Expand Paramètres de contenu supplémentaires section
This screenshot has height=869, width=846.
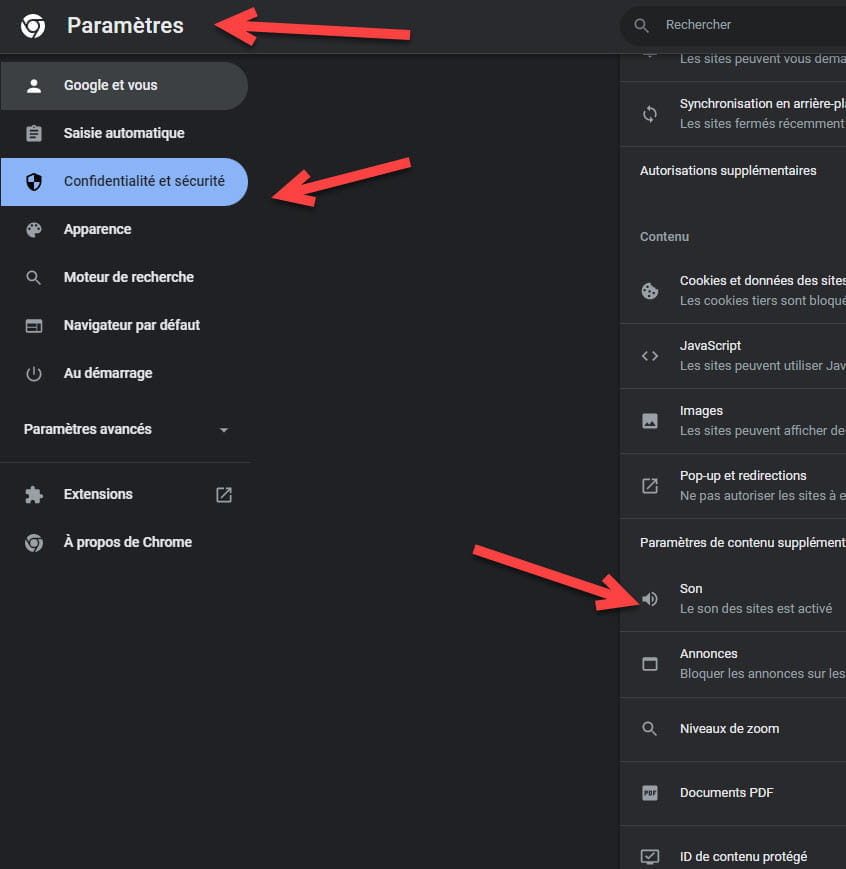(742, 542)
